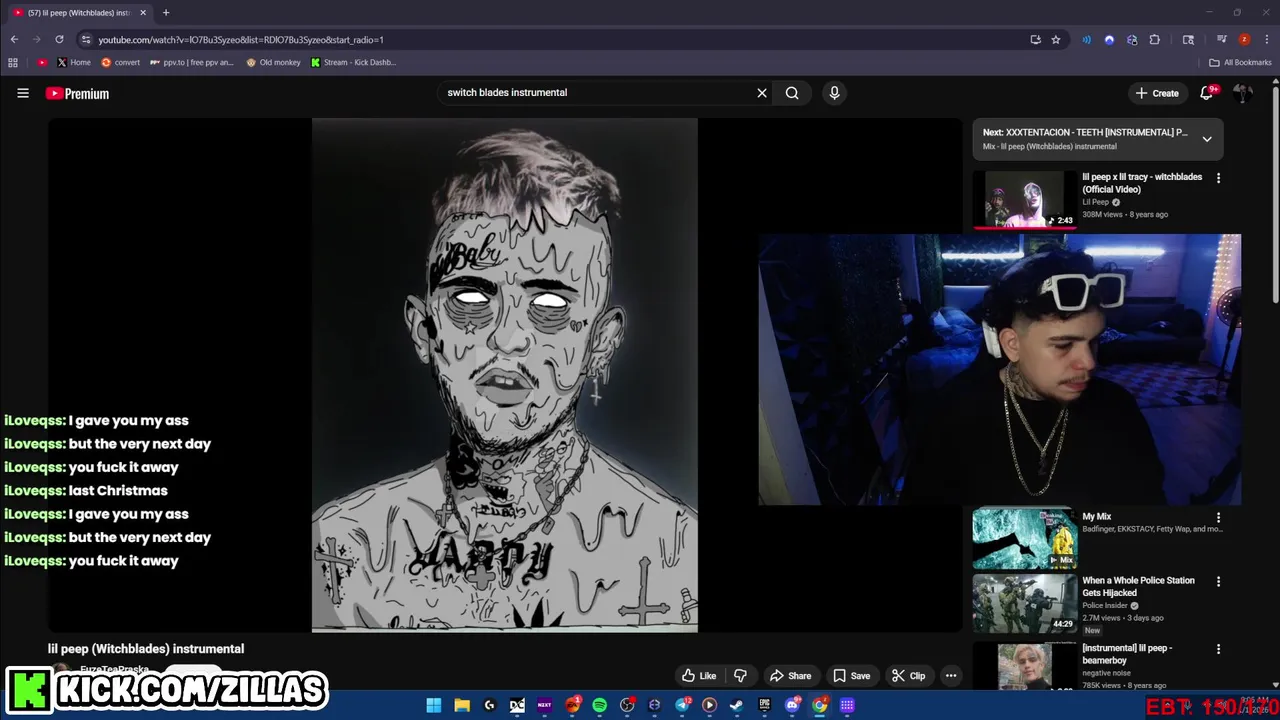
Task: Open the Chrome apps grid in bookmarks bar
Action: [x=13, y=62]
